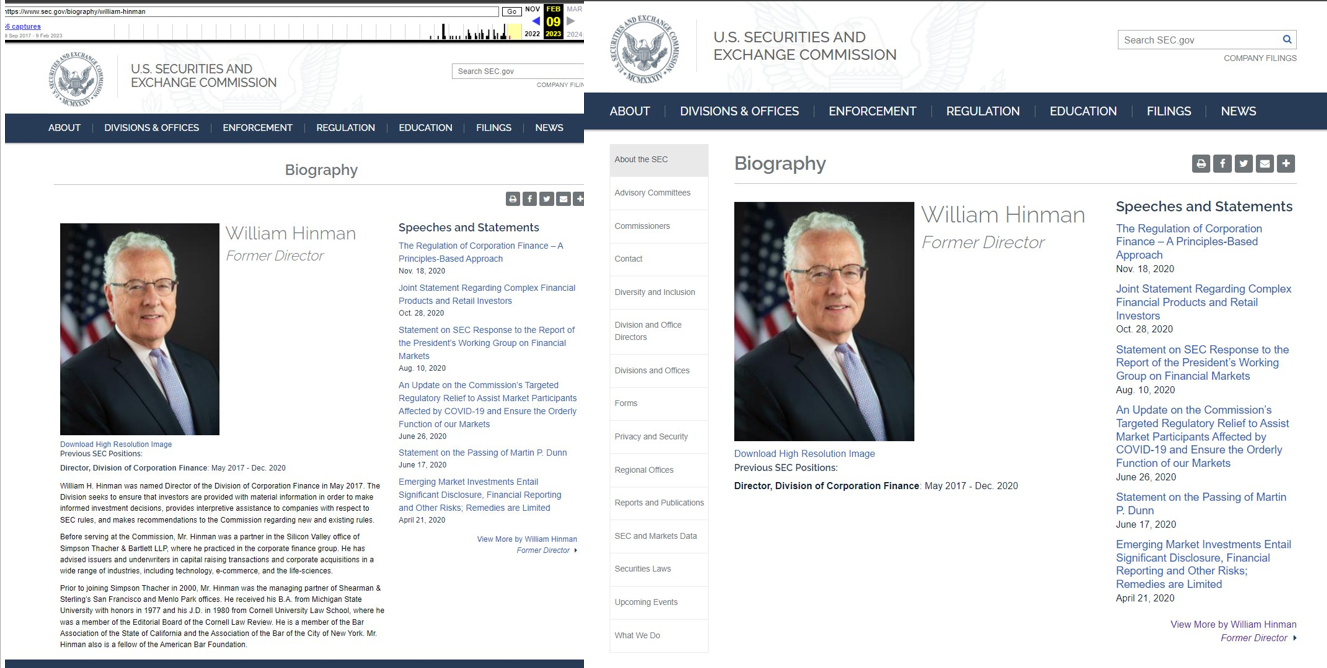Viewport: 1327px width, 668px height.
Task: Click "Download High Resolution Image" on the Wayback capture
Action: click(116, 444)
